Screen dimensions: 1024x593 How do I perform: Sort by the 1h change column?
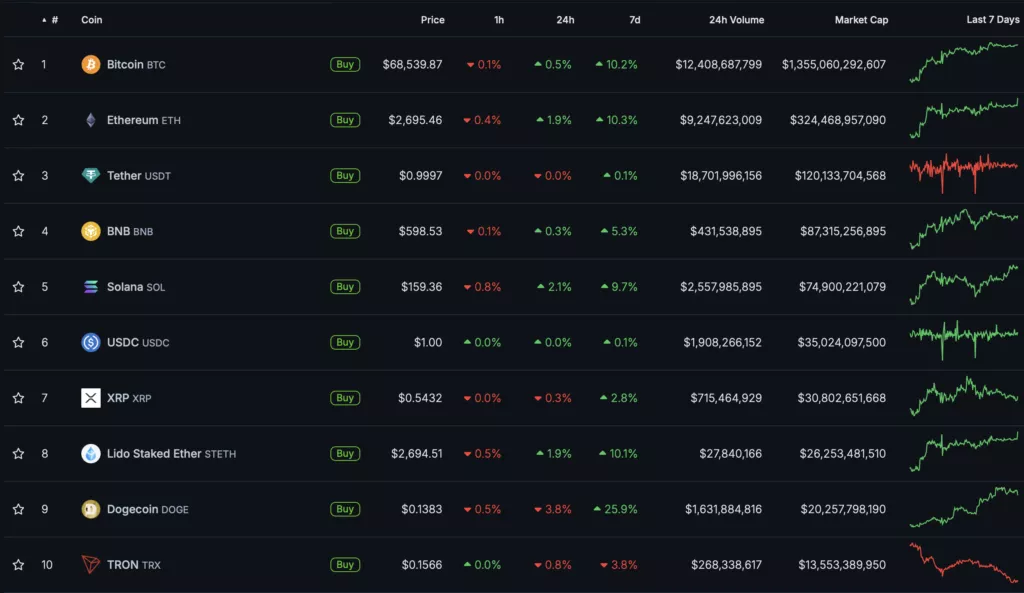[499, 20]
